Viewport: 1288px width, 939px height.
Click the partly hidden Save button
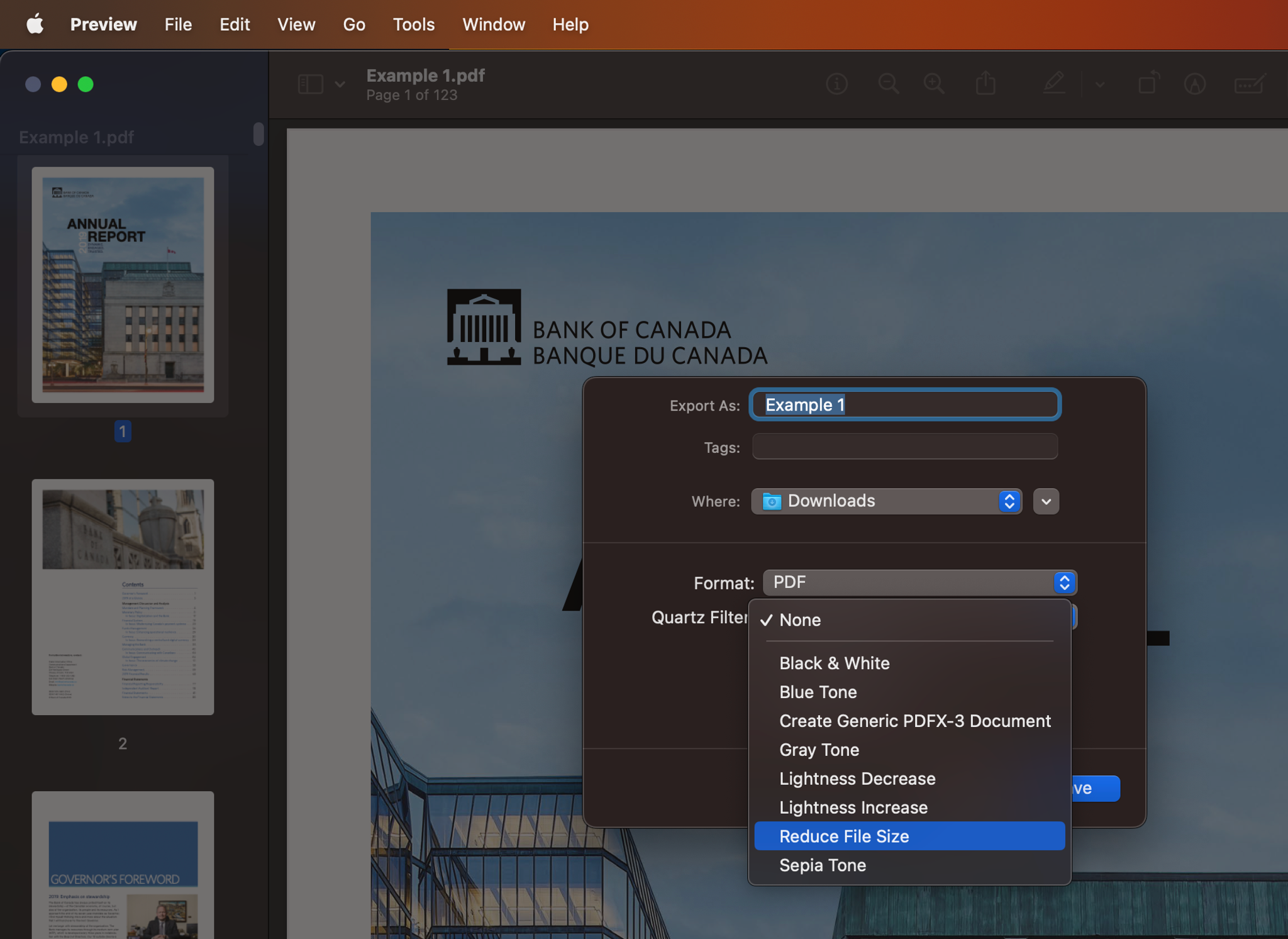(x=1095, y=788)
